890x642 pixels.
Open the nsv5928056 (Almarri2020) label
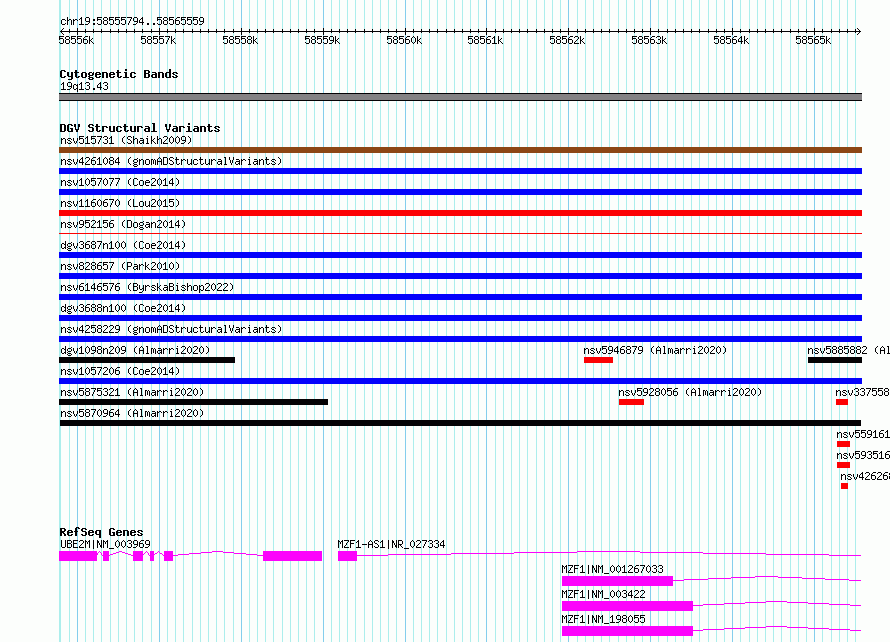pos(690,392)
